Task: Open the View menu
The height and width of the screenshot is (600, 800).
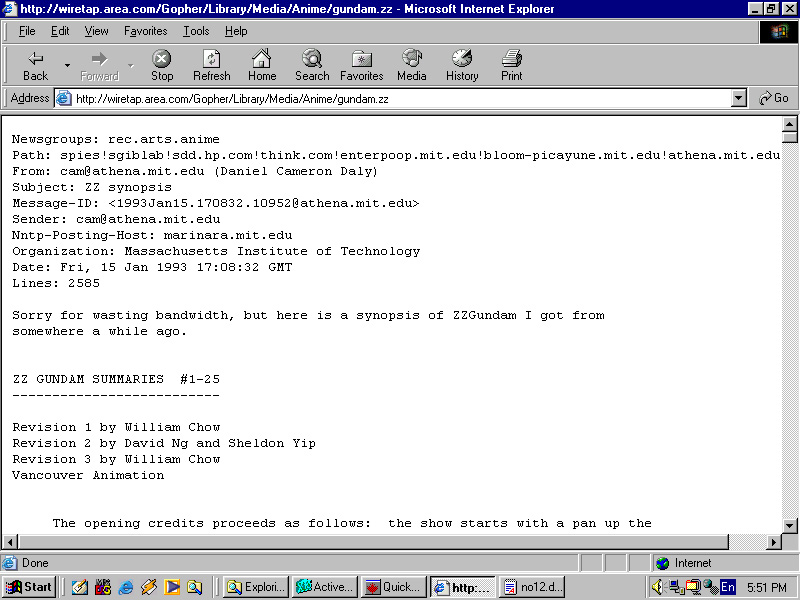Action: 96,31
